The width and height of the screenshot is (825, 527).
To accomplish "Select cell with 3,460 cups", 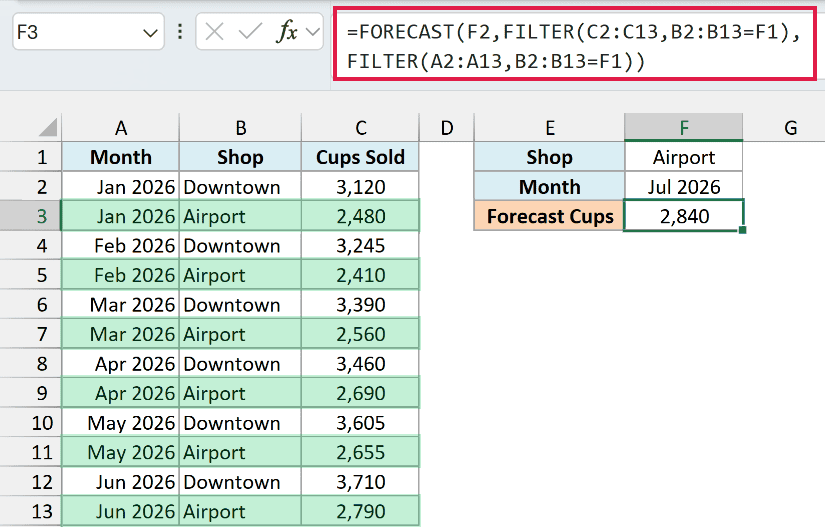I will tap(360, 363).
